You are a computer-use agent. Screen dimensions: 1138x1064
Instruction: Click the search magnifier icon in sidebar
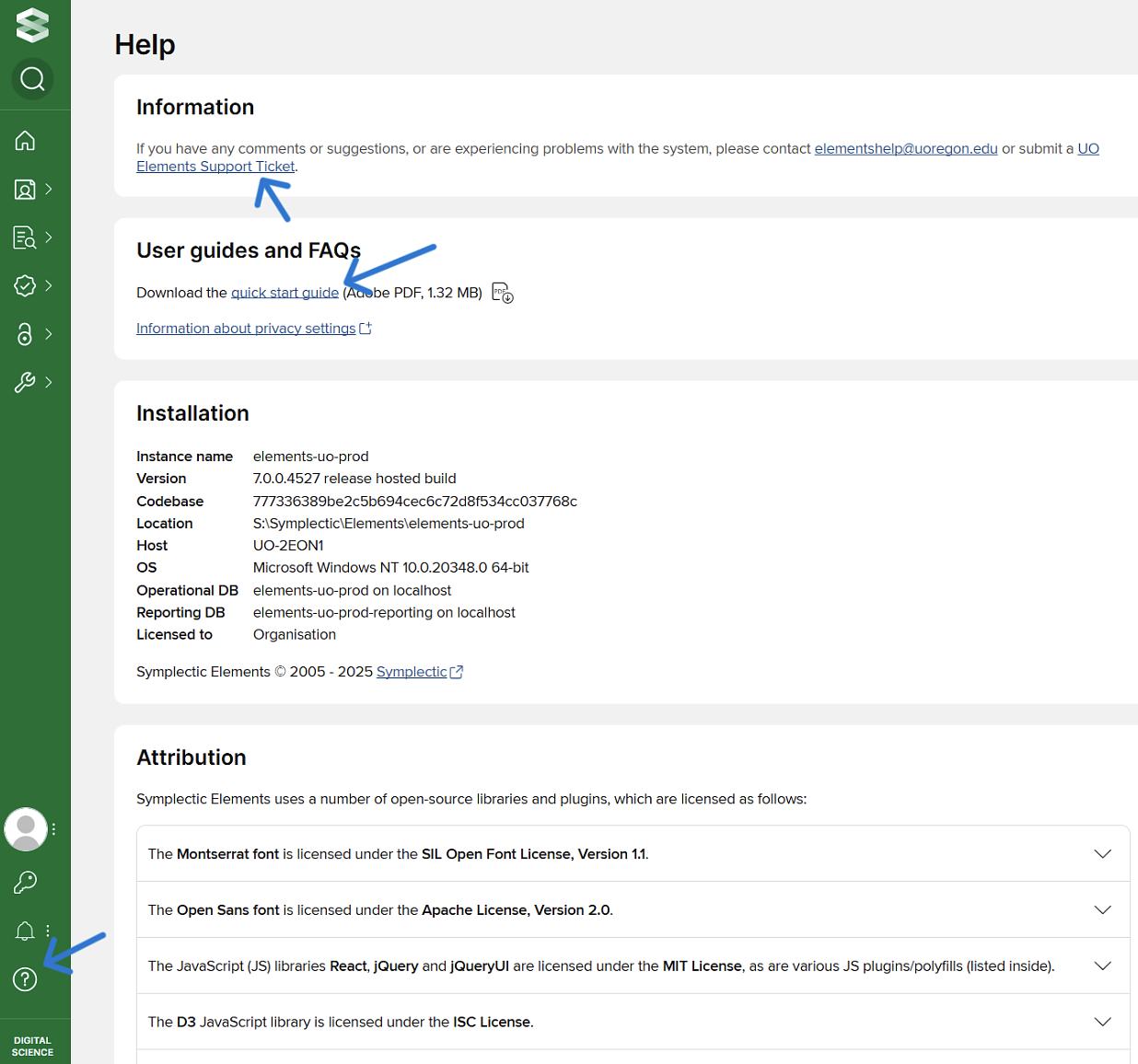(x=32, y=79)
